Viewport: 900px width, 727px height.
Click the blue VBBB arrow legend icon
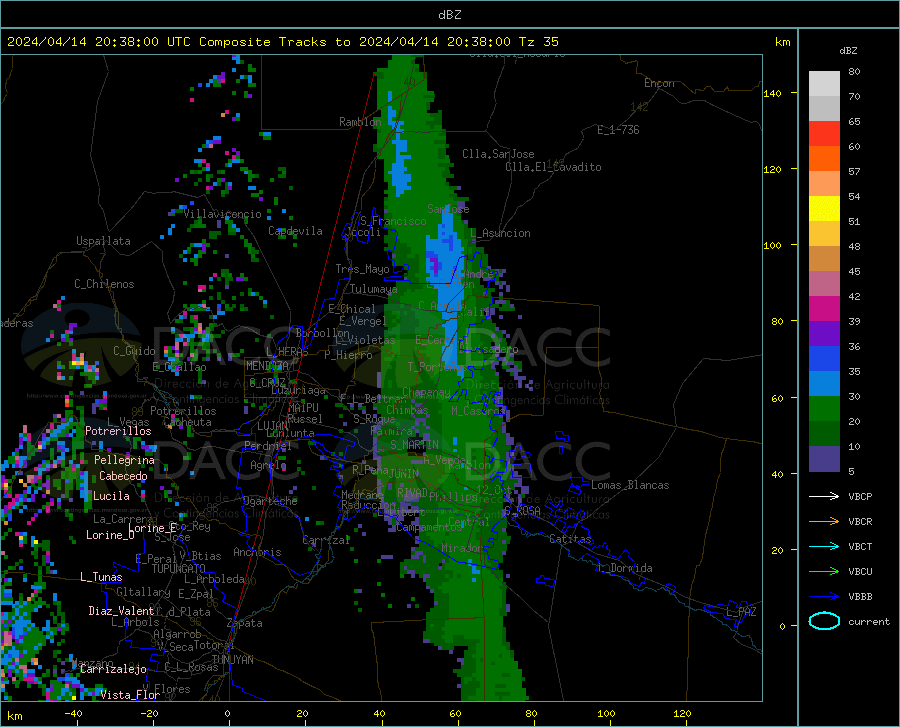tap(824, 597)
